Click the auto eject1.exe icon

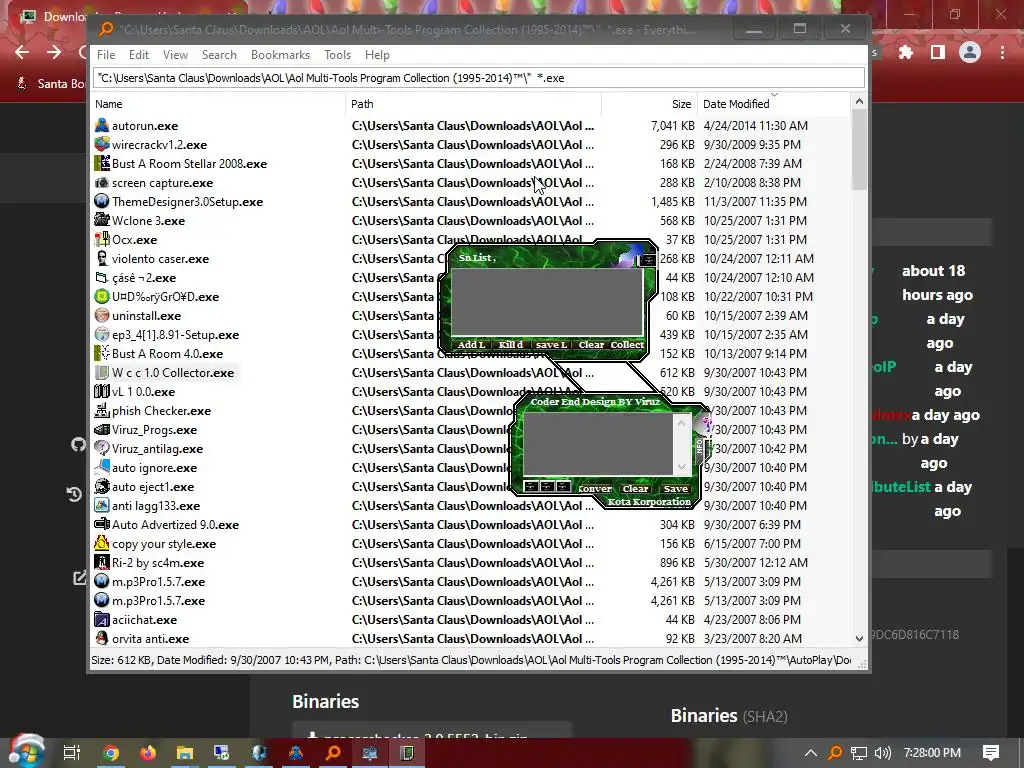point(101,486)
